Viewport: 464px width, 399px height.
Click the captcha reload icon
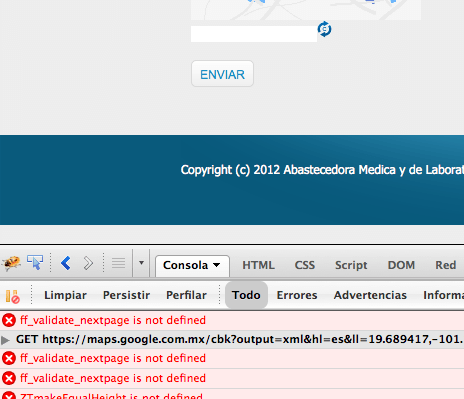324,29
